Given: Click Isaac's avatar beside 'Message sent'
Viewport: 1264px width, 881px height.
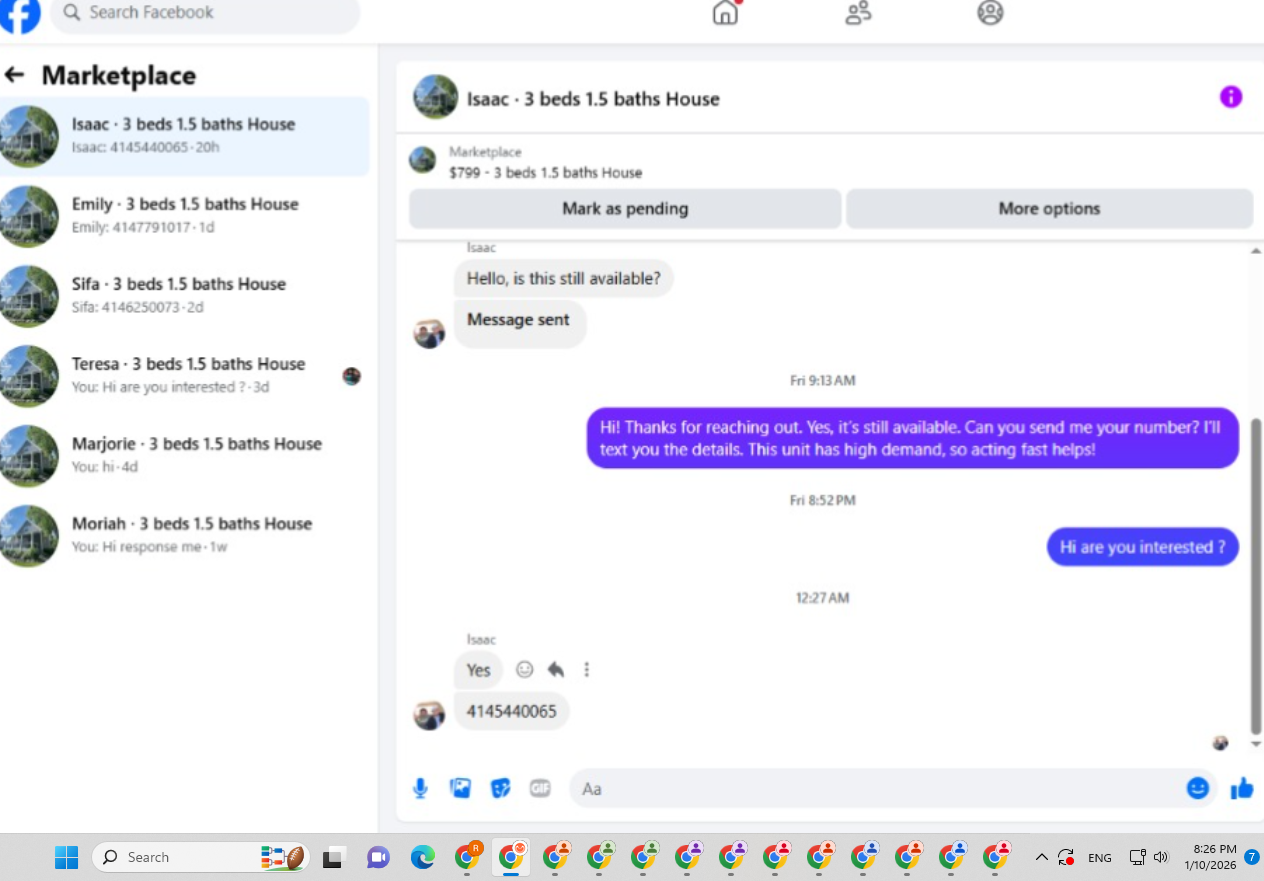Looking at the screenshot, I should point(429,333).
